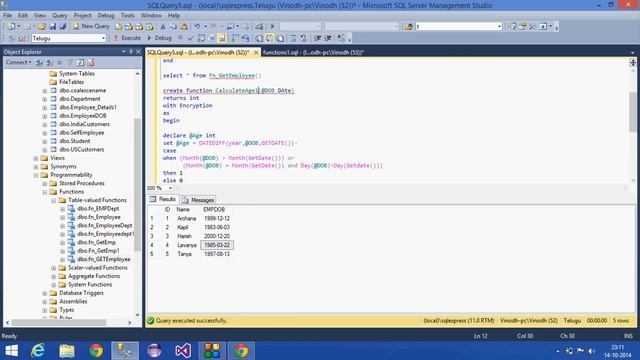Click the Parse checkmark icon
Screen dimensions: 640x360
pyautogui.click(x=190, y=38)
